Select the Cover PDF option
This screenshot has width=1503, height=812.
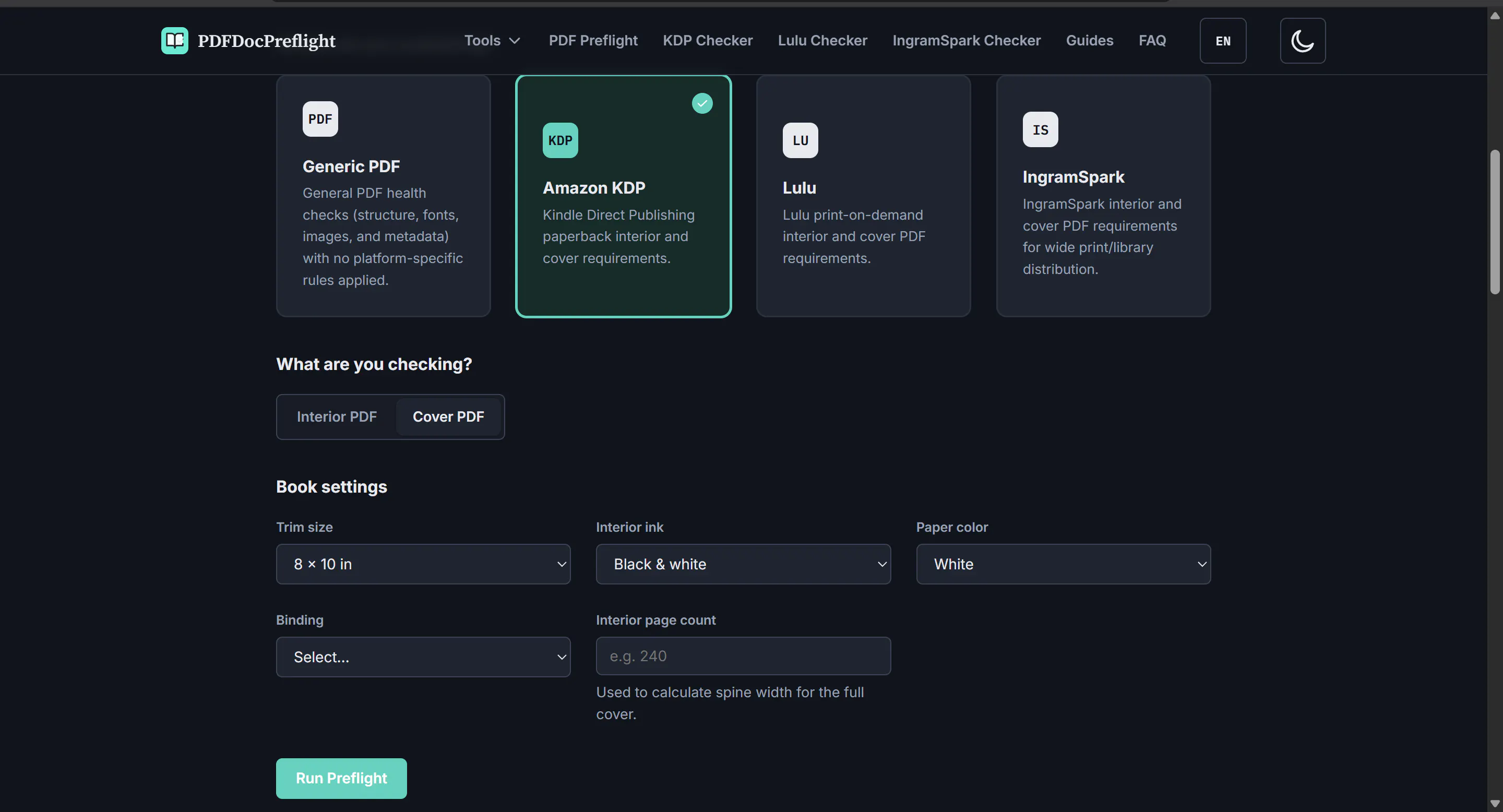(x=448, y=416)
